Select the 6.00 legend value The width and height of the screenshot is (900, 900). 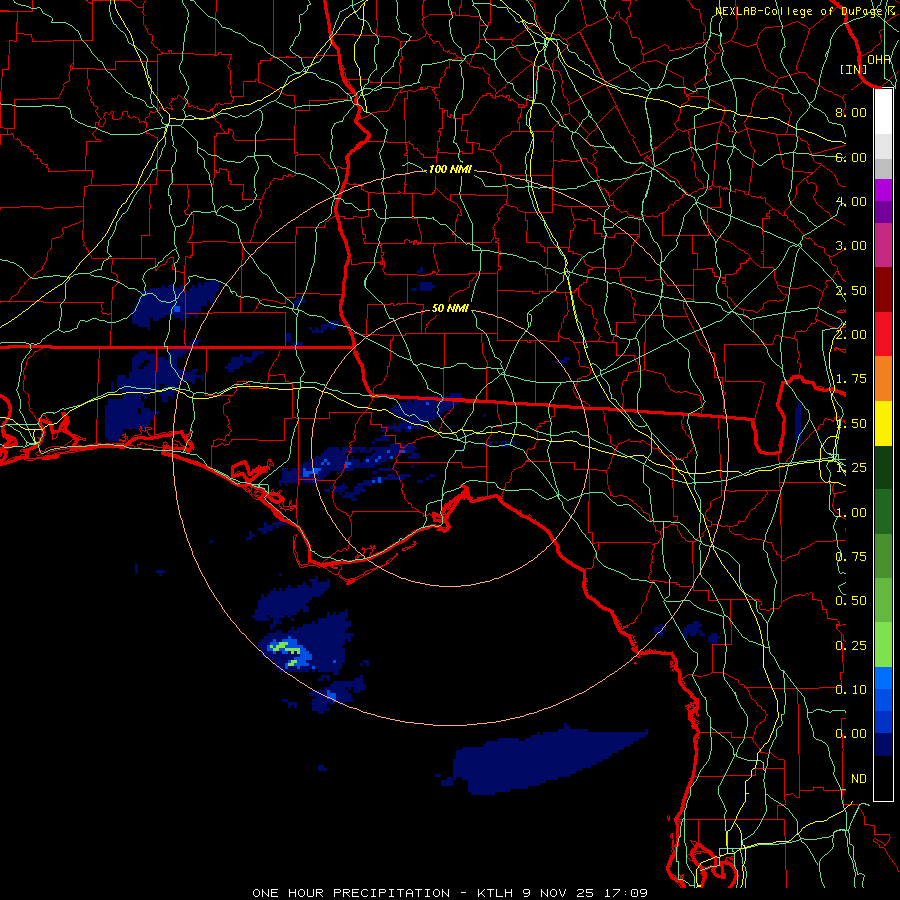(x=851, y=157)
